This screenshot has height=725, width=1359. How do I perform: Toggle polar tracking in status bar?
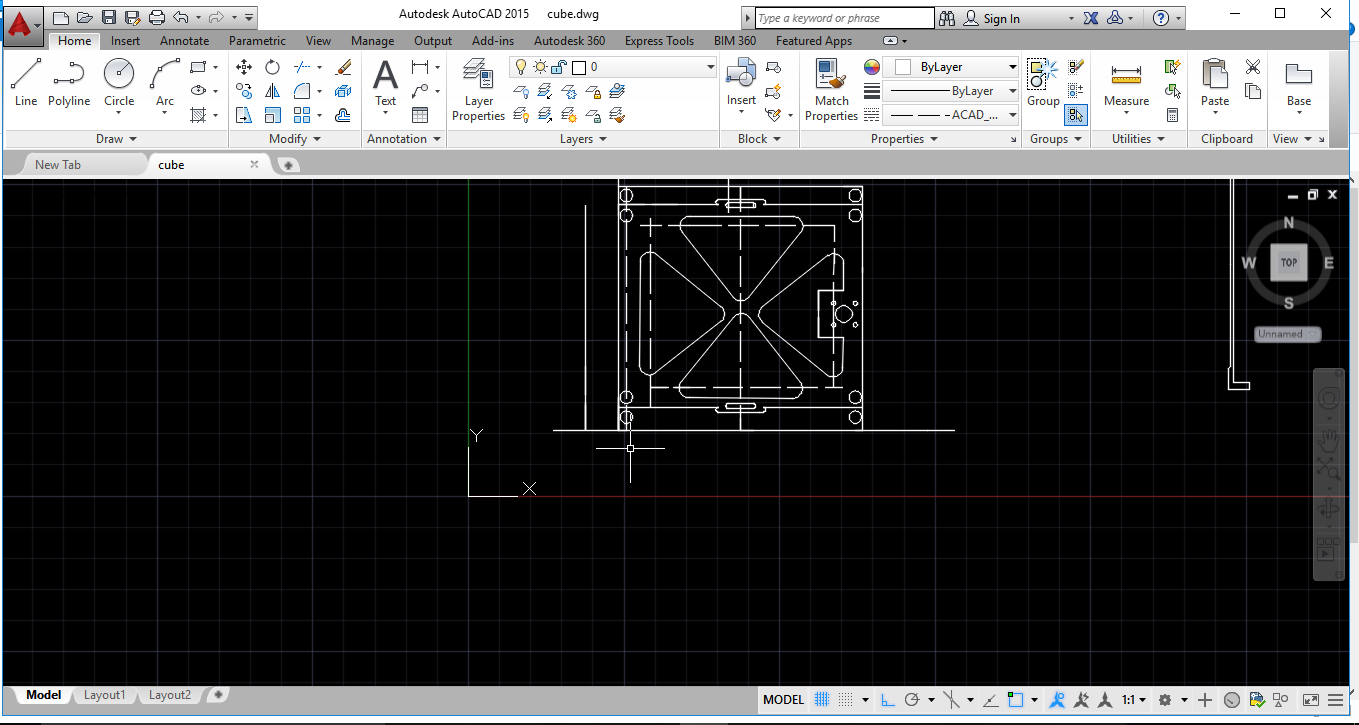tap(911, 700)
